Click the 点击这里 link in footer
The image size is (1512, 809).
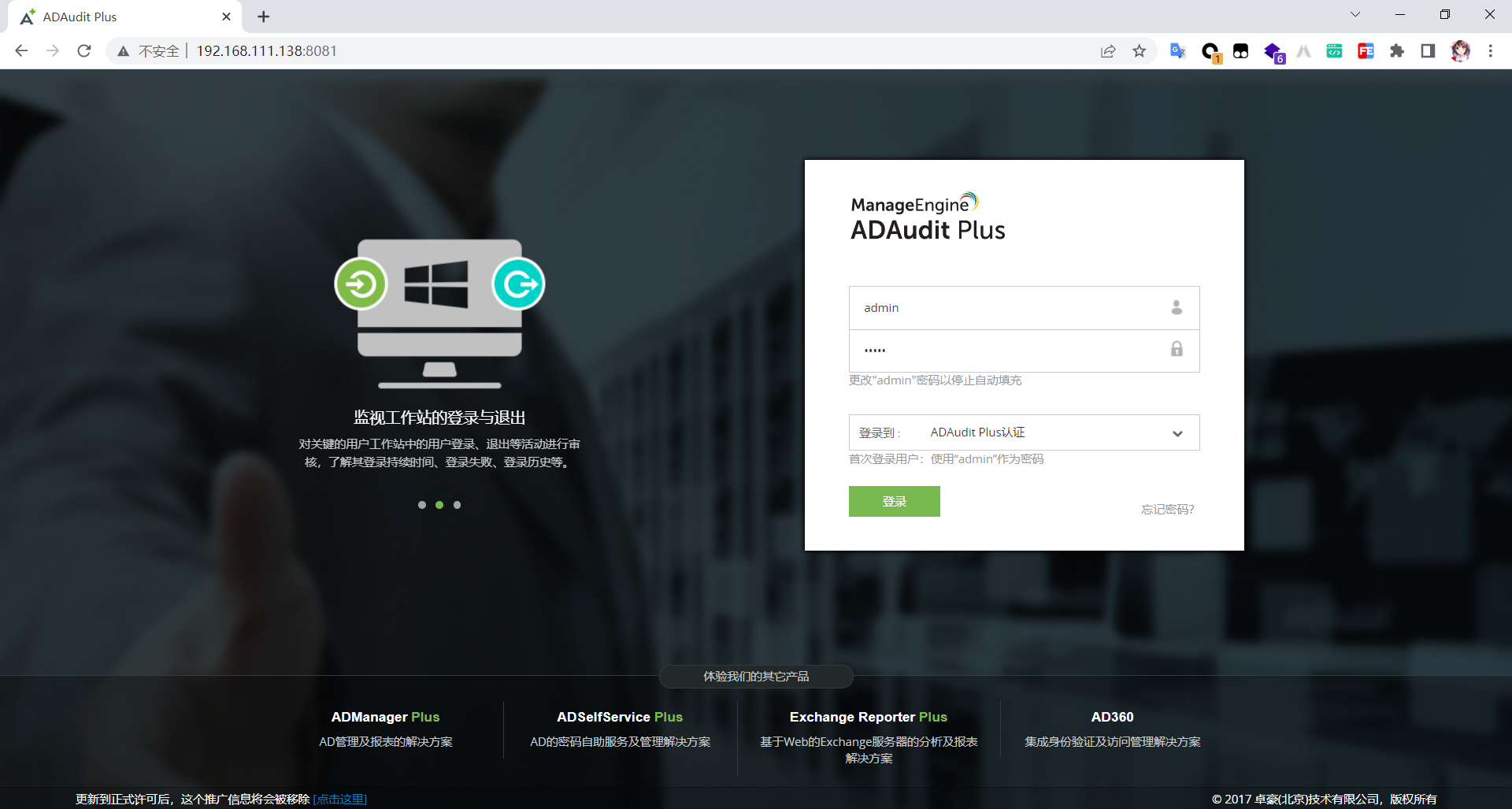(x=340, y=799)
